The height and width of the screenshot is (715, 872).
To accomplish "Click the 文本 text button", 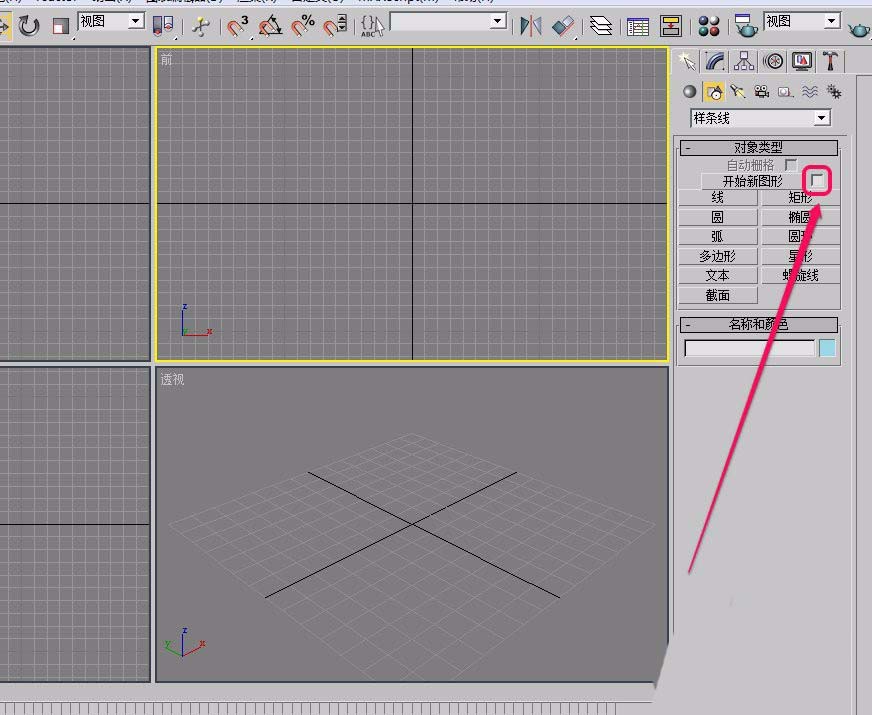I will coord(717,275).
